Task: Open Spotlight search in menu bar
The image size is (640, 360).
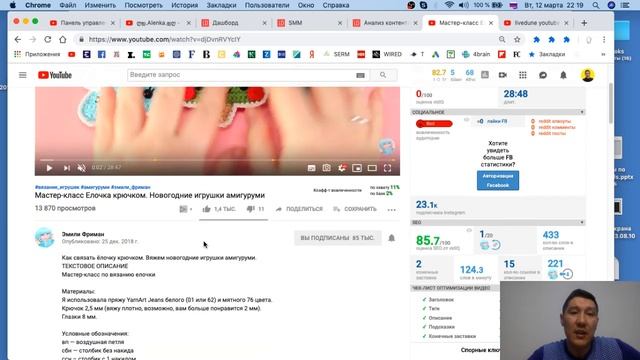Action: pos(596,5)
